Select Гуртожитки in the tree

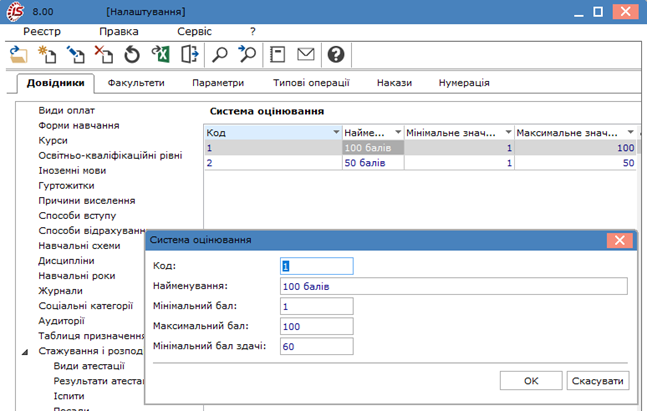coord(66,186)
